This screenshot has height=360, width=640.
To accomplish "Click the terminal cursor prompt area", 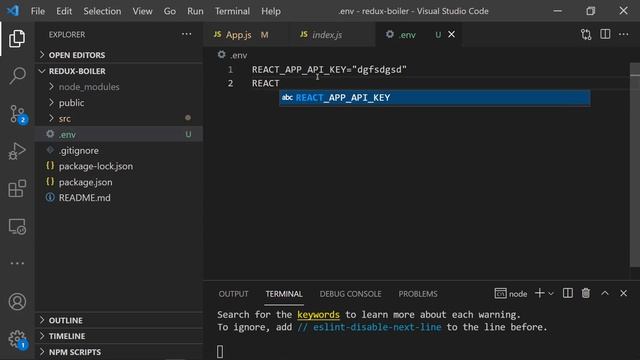I will (x=220, y=351).
